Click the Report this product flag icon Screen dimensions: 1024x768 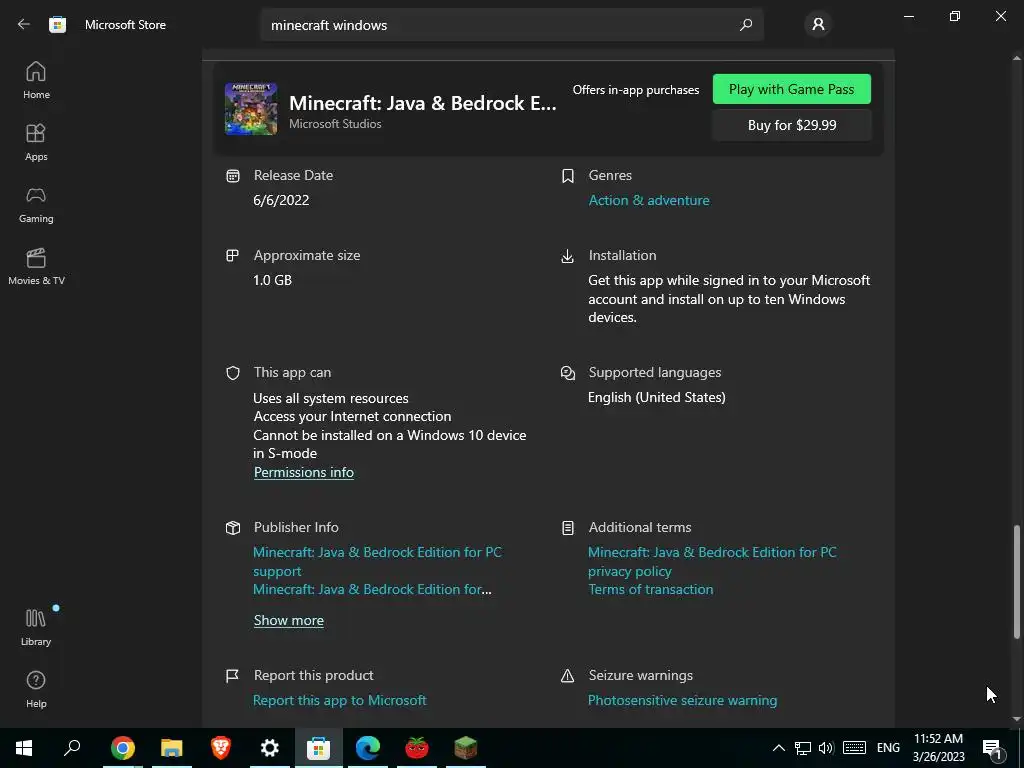(x=232, y=675)
